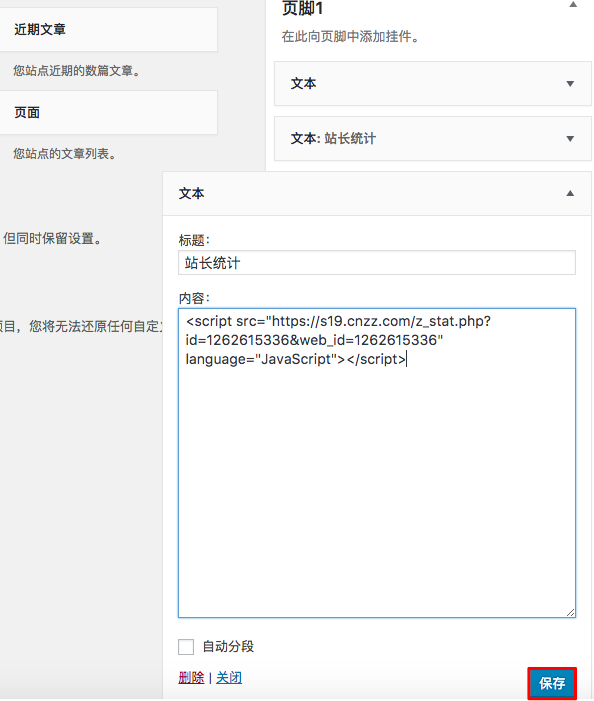Collapse the open 文本 widget arrow

pos(570,194)
